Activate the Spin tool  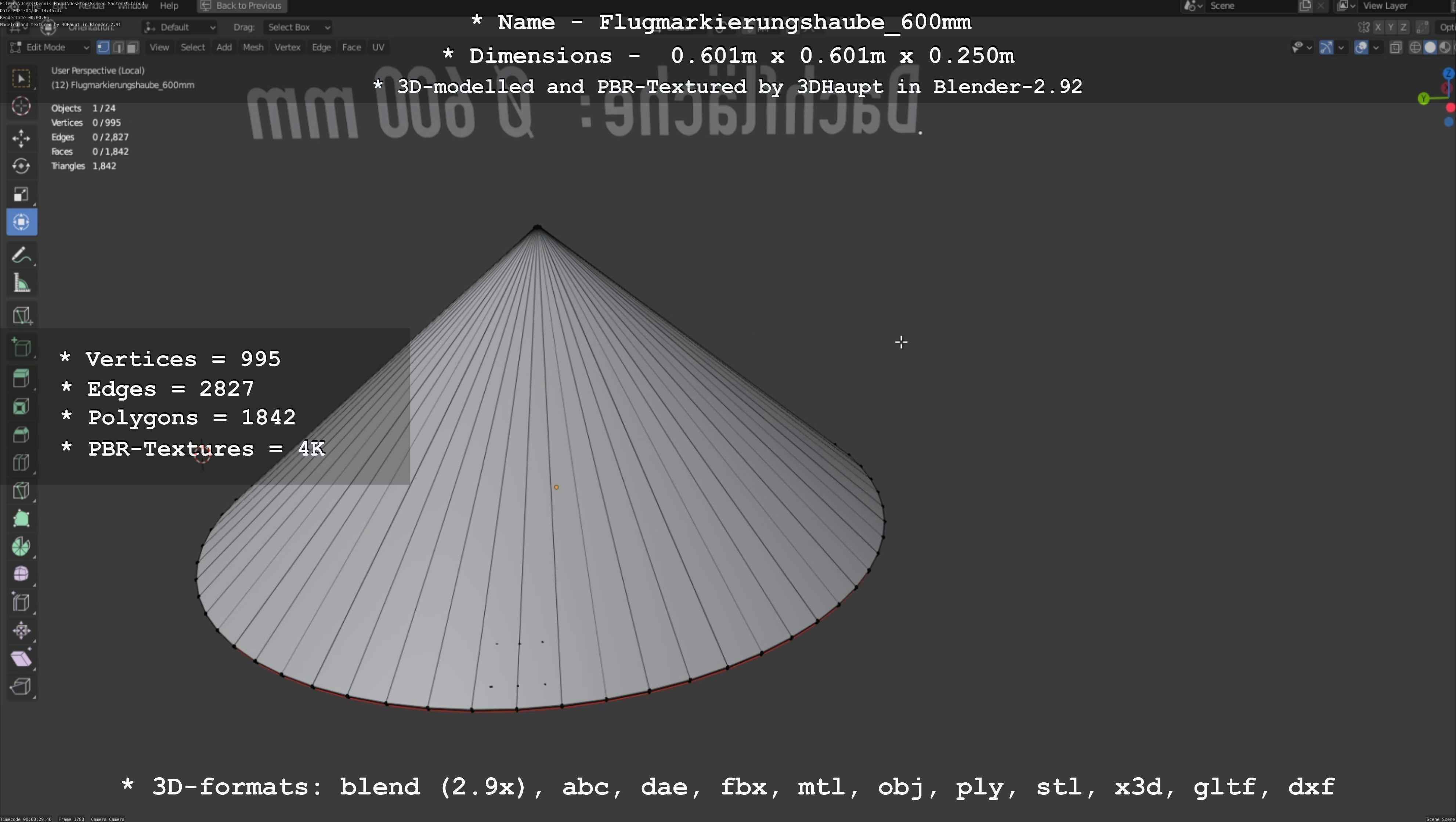(21, 546)
